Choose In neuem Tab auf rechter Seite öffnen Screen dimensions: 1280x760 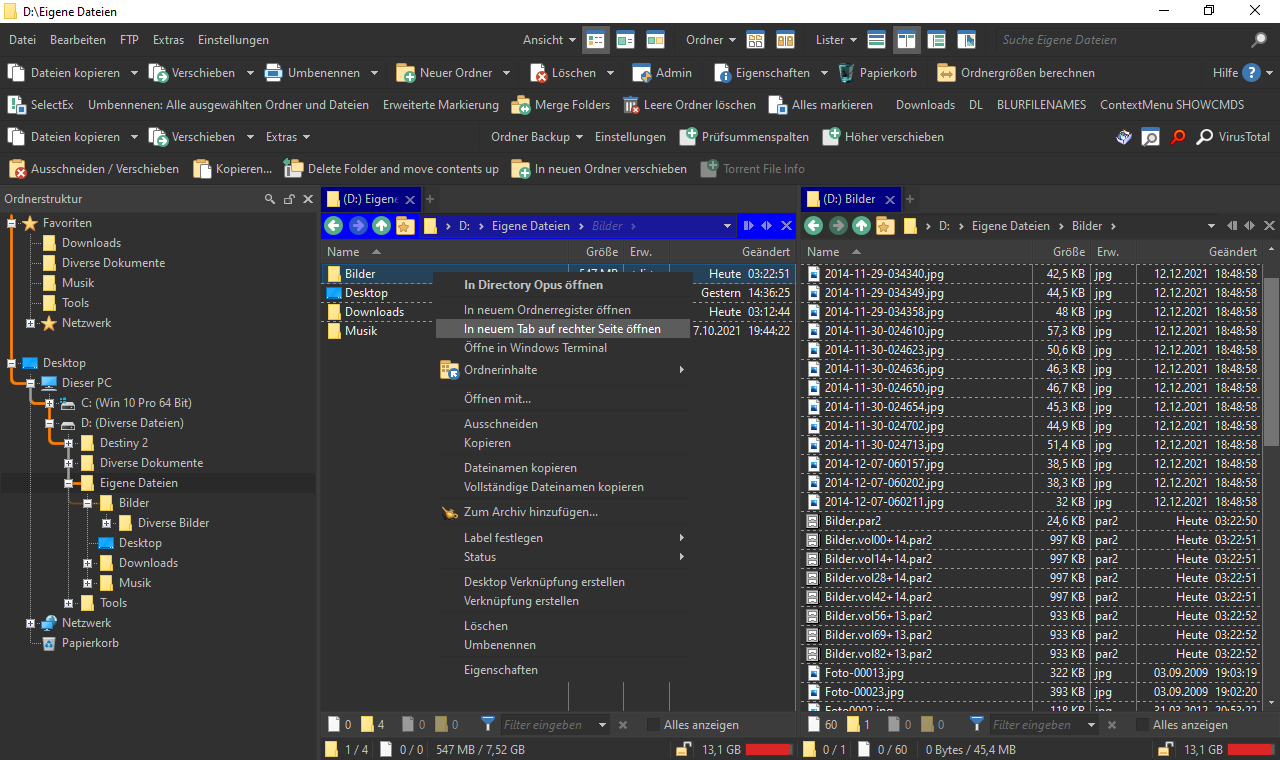[x=562, y=328]
